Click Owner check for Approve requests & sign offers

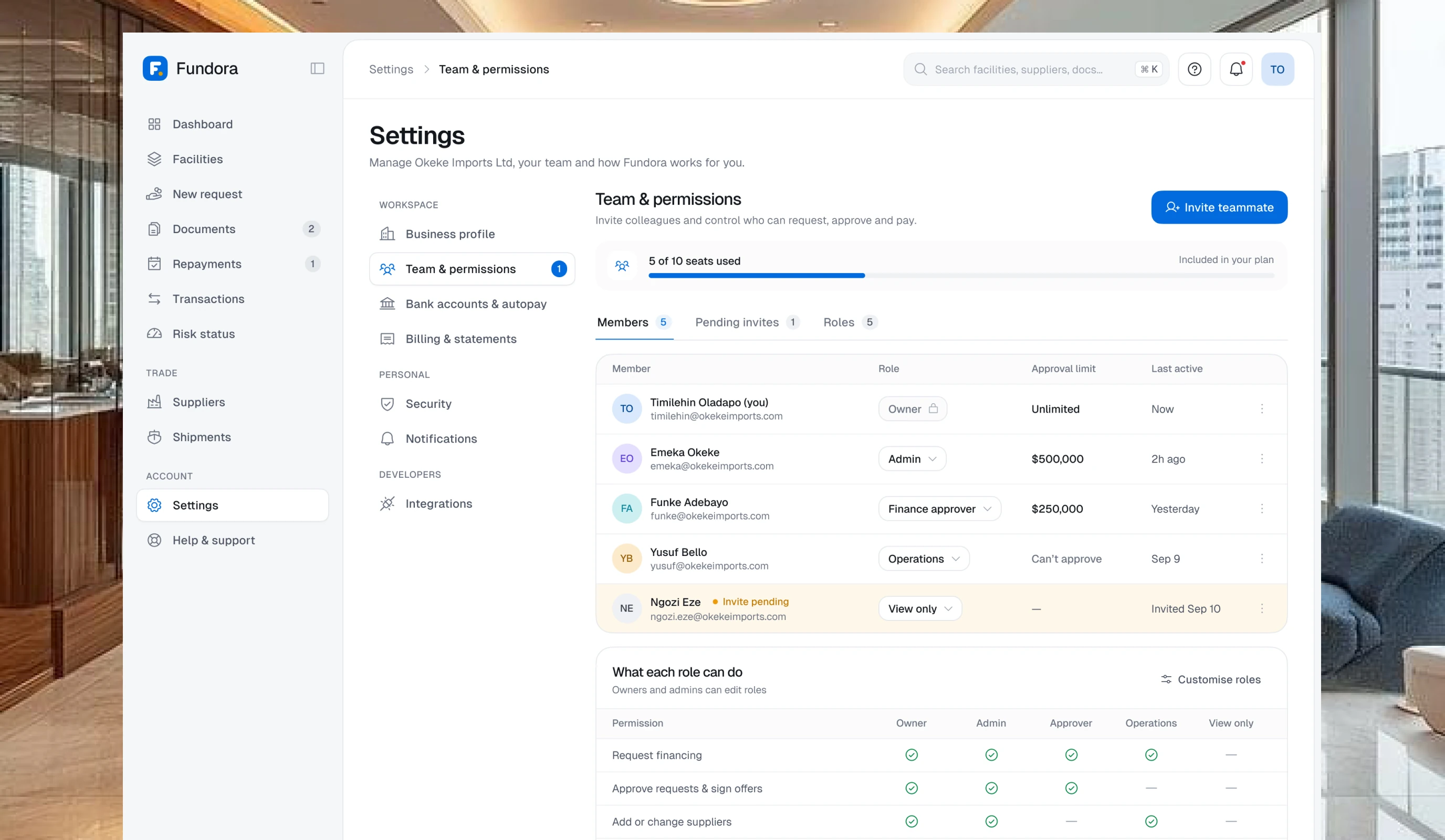pos(911,789)
